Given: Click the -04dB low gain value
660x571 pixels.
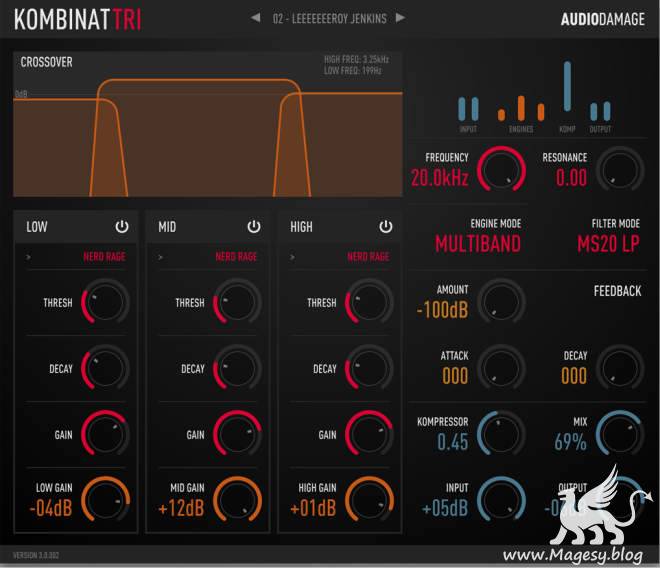Looking at the screenshot, I should tap(51, 508).
